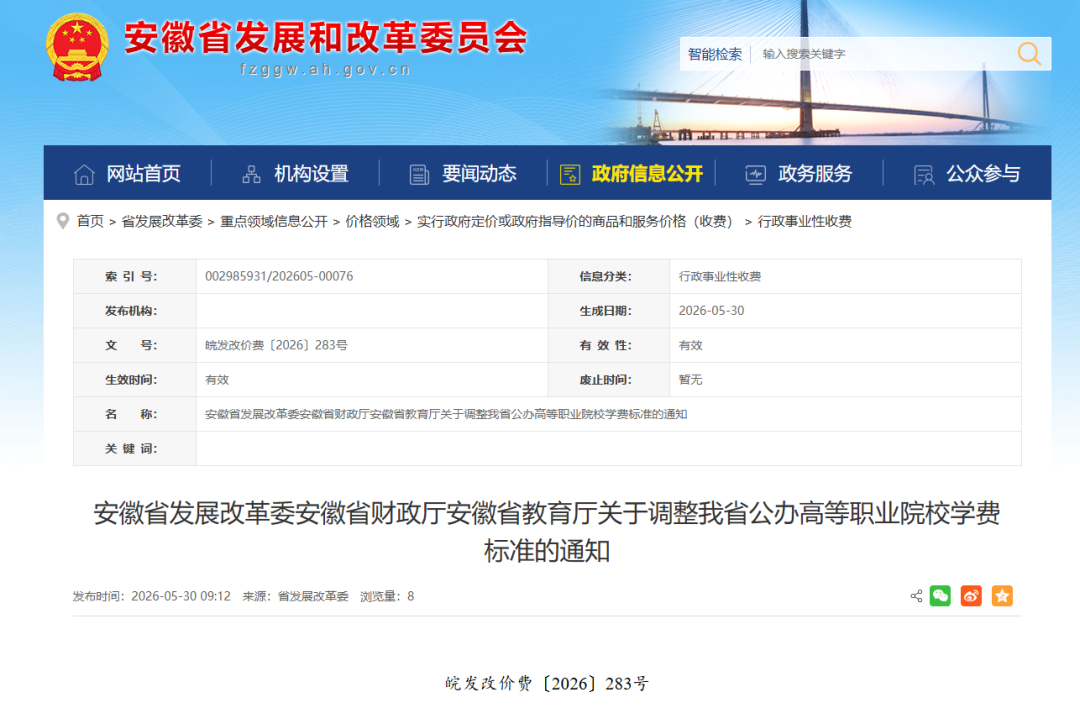This screenshot has height=713, width=1080.
Task: Click the 生效时间 label cell
Action: [134, 380]
